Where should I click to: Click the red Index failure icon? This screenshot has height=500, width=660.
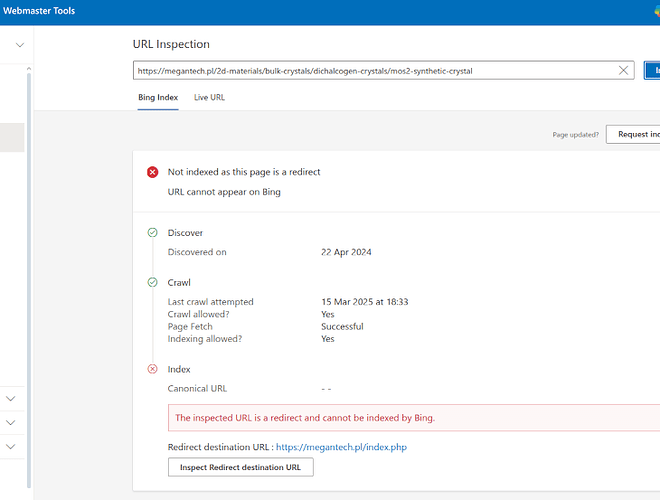152,369
